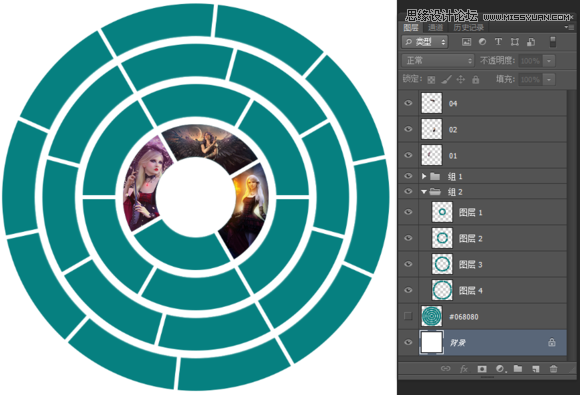Hide 图层 3
The width and height of the screenshot is (580, 395).
[x=408, y=264]
